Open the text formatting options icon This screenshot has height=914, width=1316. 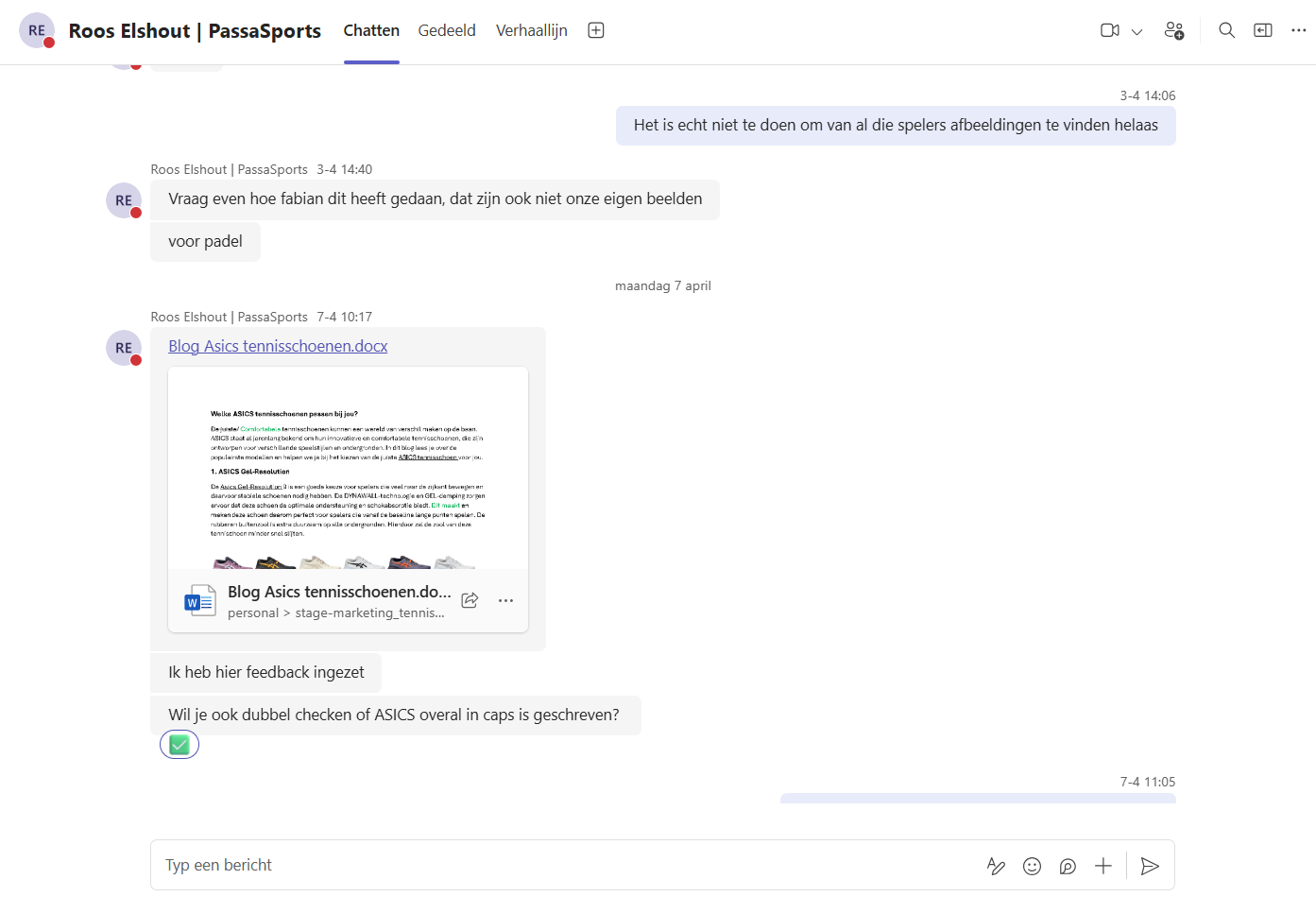pyautogui.click(x=996, y=866)
